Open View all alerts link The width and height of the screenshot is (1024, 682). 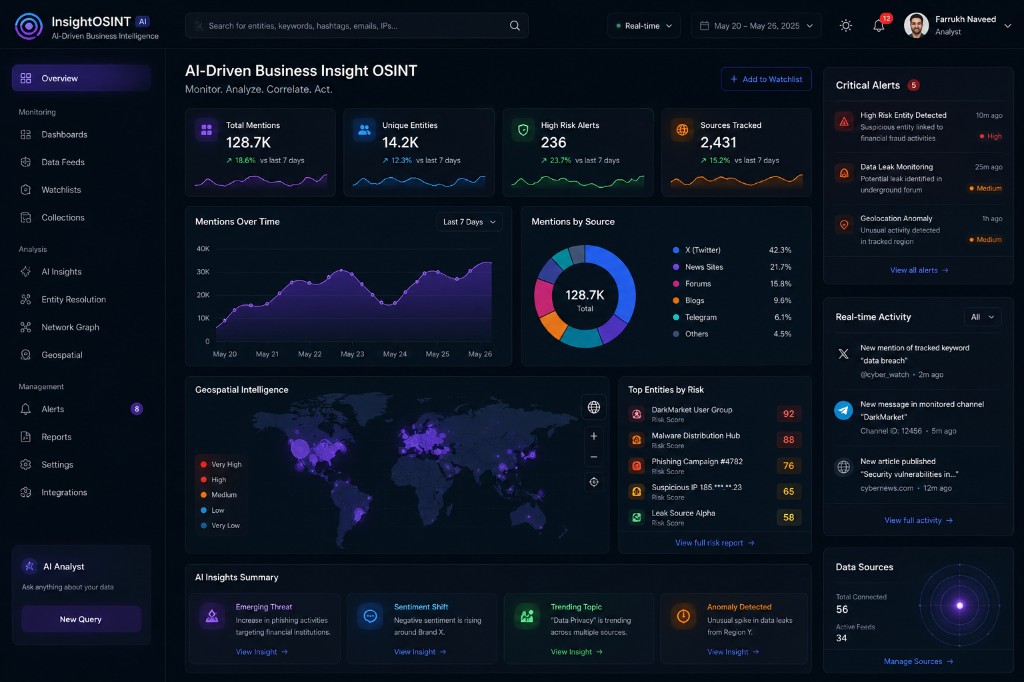click(919, 270)
